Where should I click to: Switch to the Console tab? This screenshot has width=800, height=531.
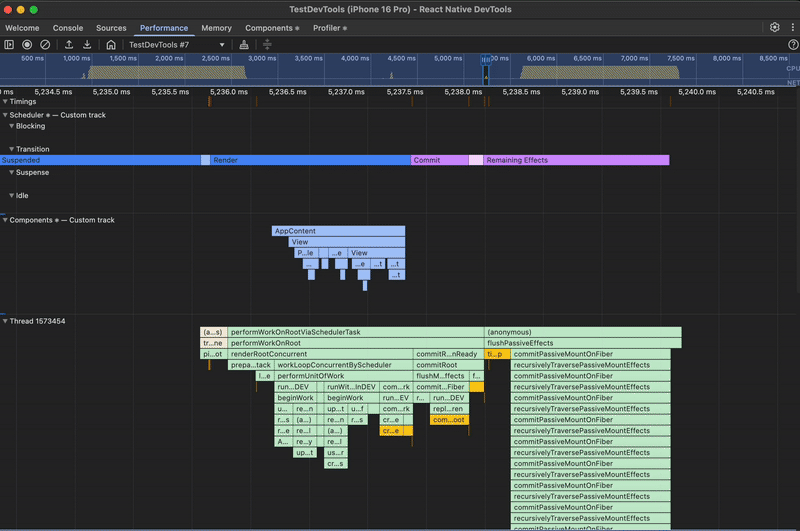[68, 28]
